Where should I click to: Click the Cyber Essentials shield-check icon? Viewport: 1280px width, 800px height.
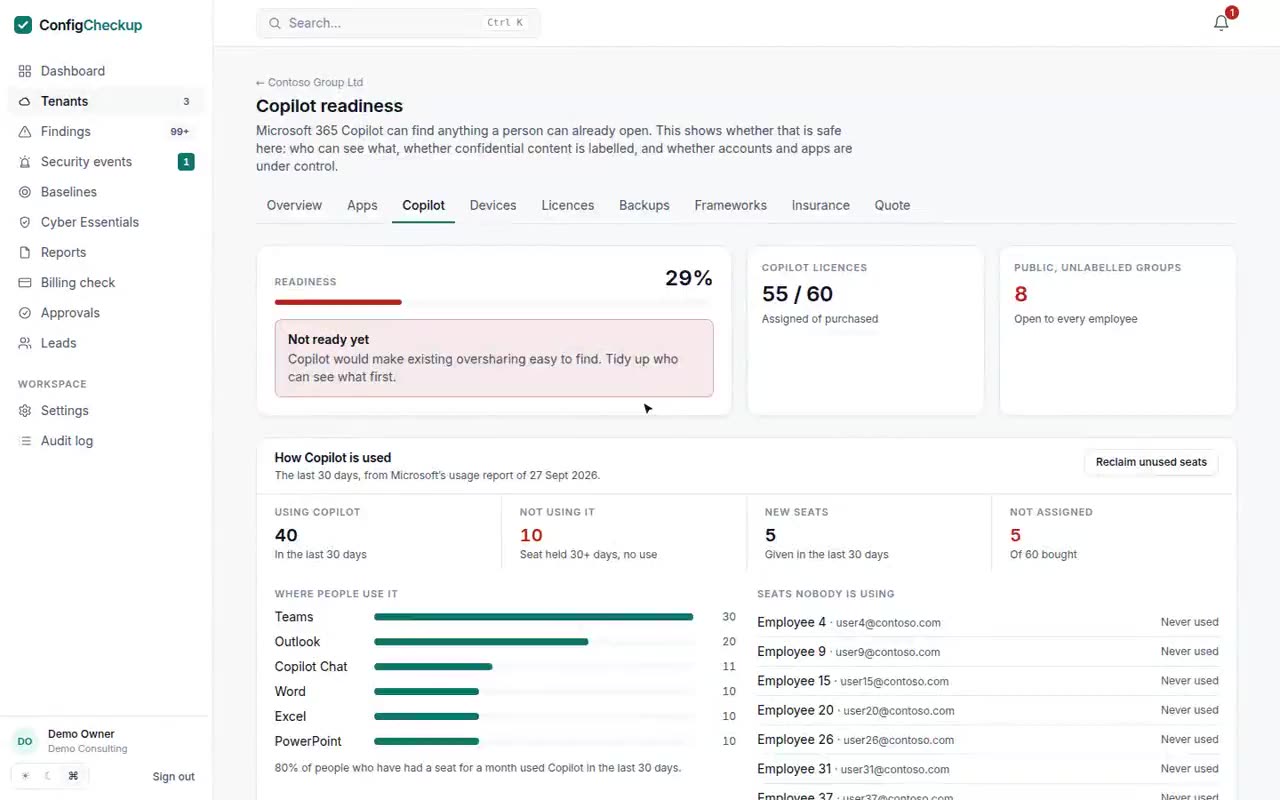[x=25, y=222]
